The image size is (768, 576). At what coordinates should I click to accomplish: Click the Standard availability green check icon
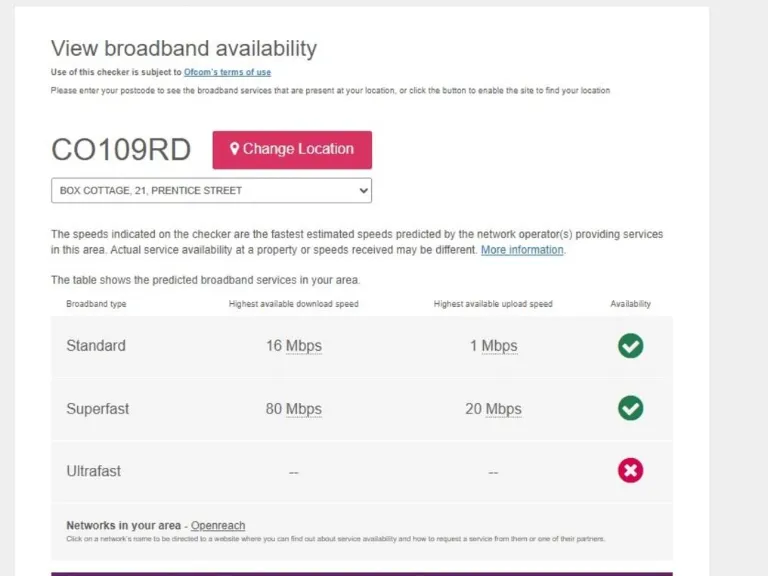pos(630,346)
